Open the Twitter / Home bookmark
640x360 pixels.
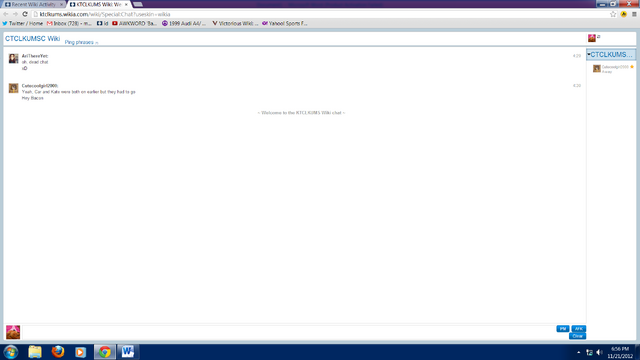pos(22,24)
